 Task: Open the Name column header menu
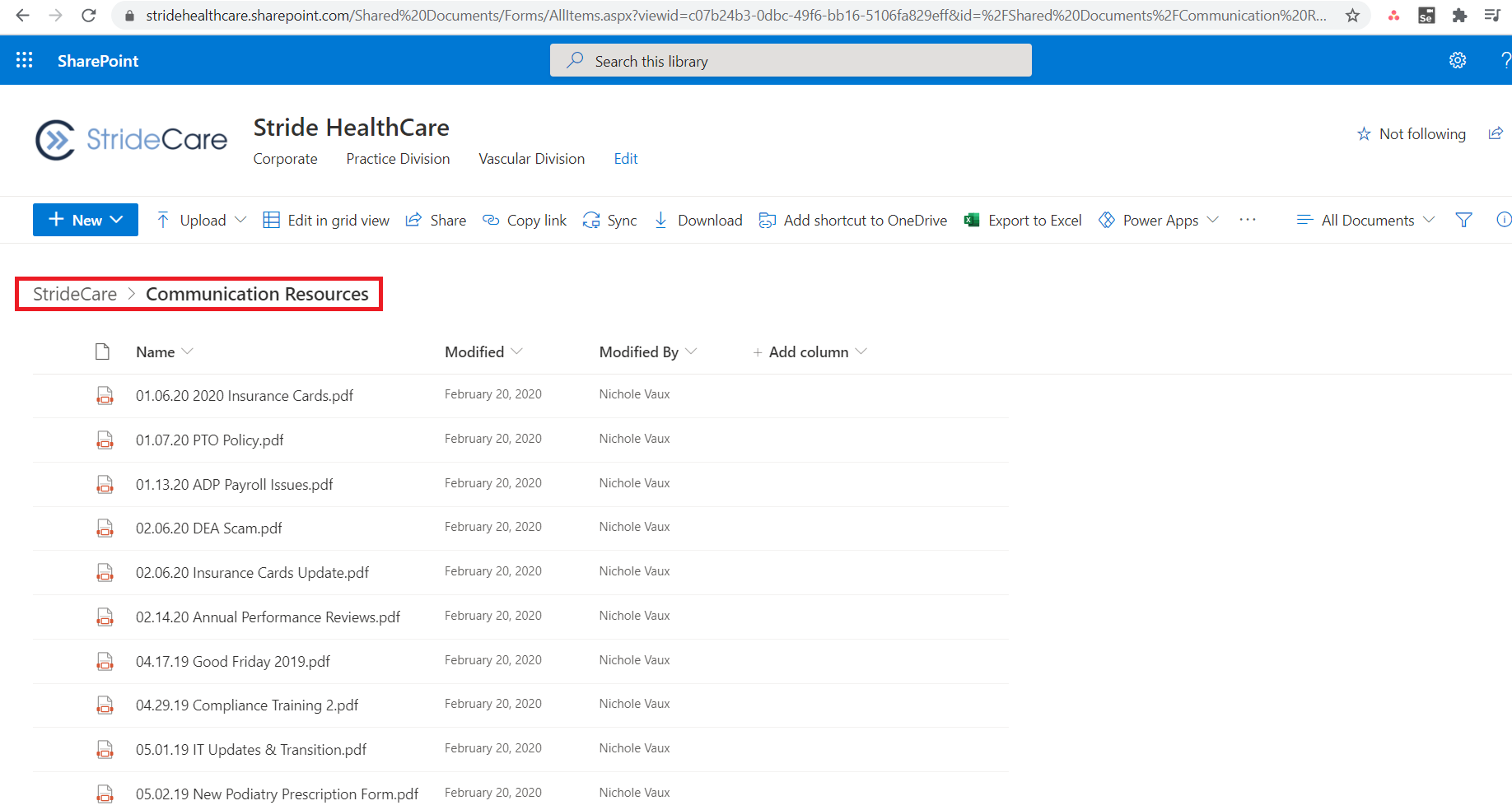(x=165, y=351)
